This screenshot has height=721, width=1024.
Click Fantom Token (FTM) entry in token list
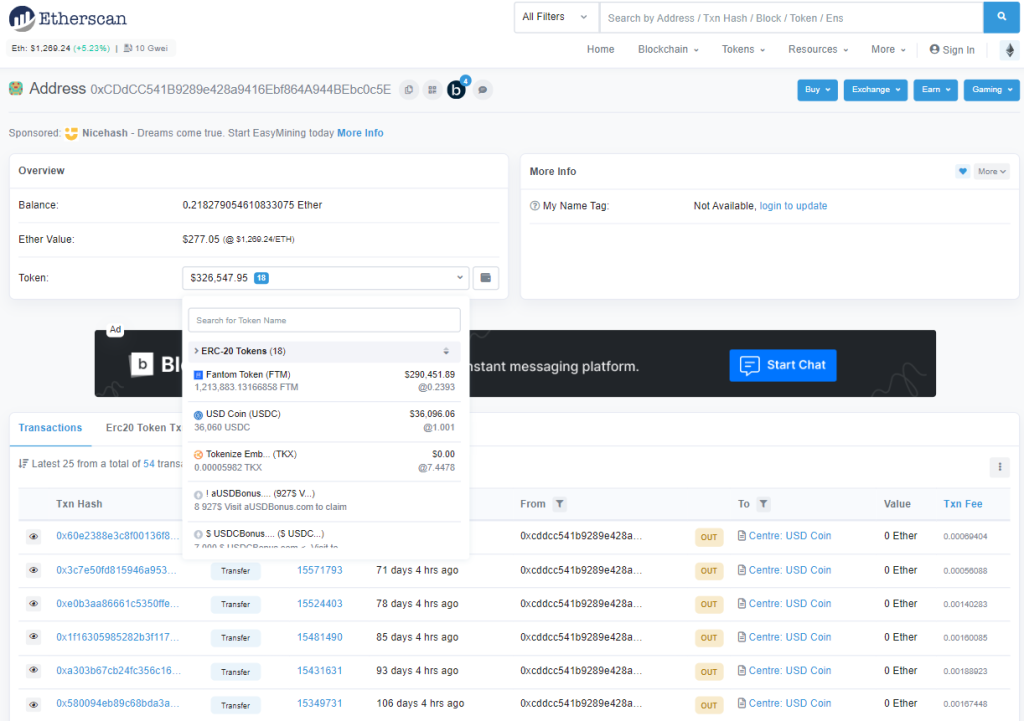325,381
